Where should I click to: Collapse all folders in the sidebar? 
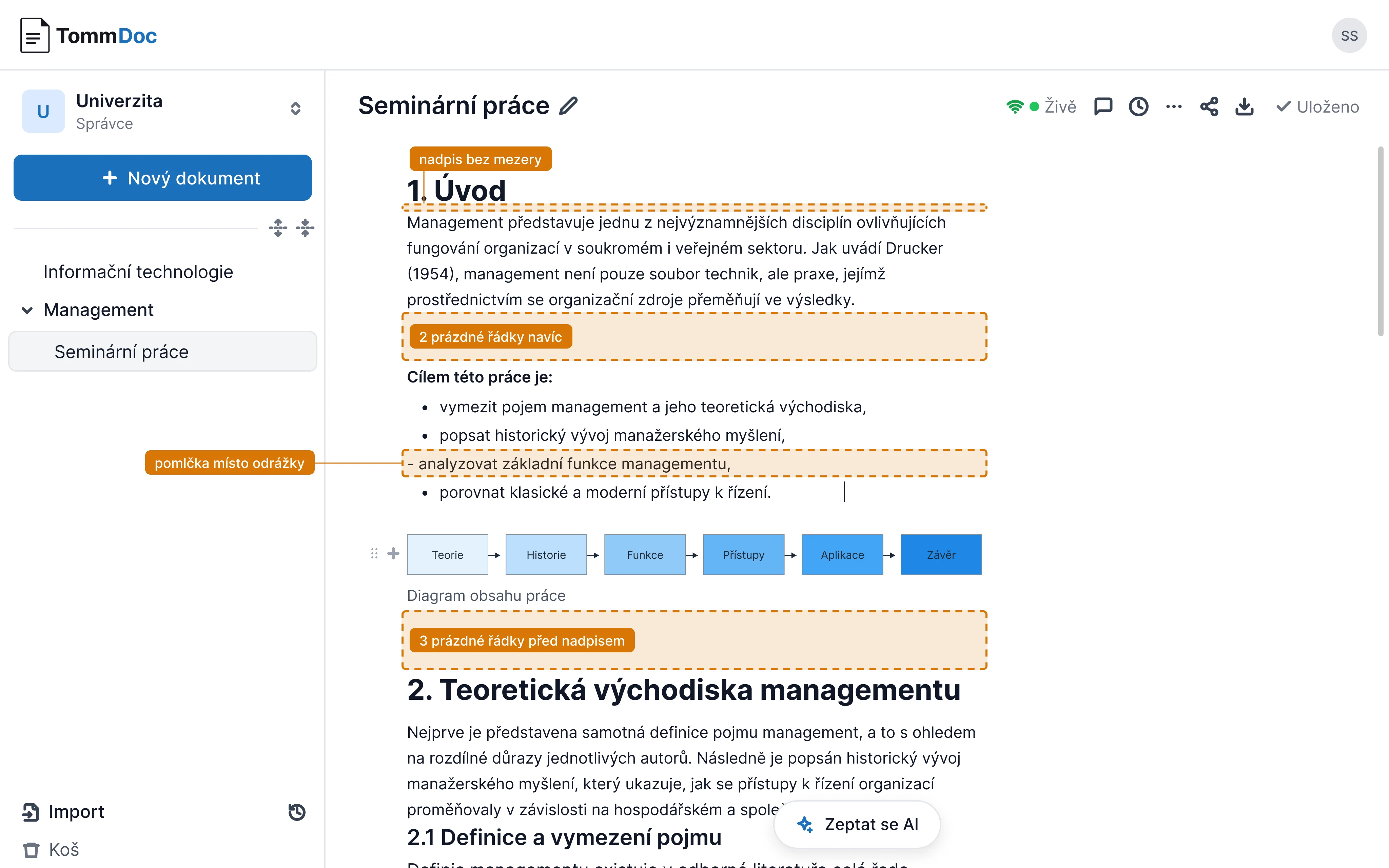305,228
